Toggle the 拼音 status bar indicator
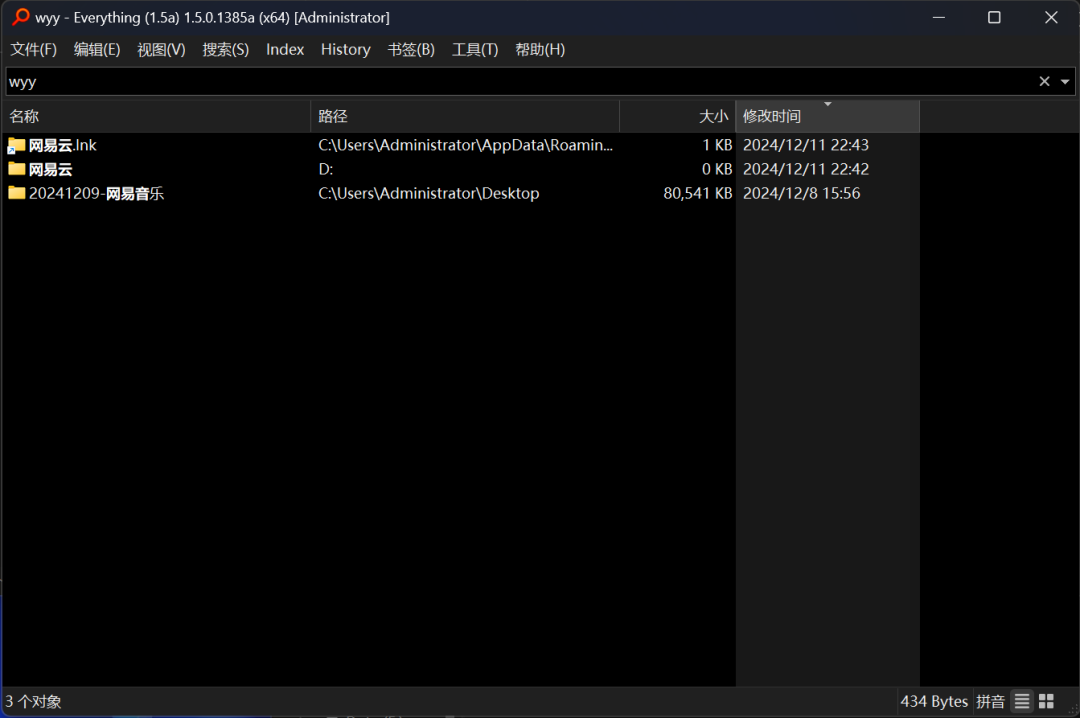 [990, 701]
